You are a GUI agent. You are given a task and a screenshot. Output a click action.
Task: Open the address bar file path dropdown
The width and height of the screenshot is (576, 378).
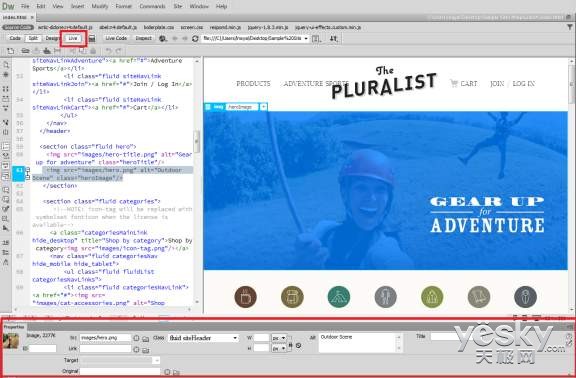pos(306,38)
